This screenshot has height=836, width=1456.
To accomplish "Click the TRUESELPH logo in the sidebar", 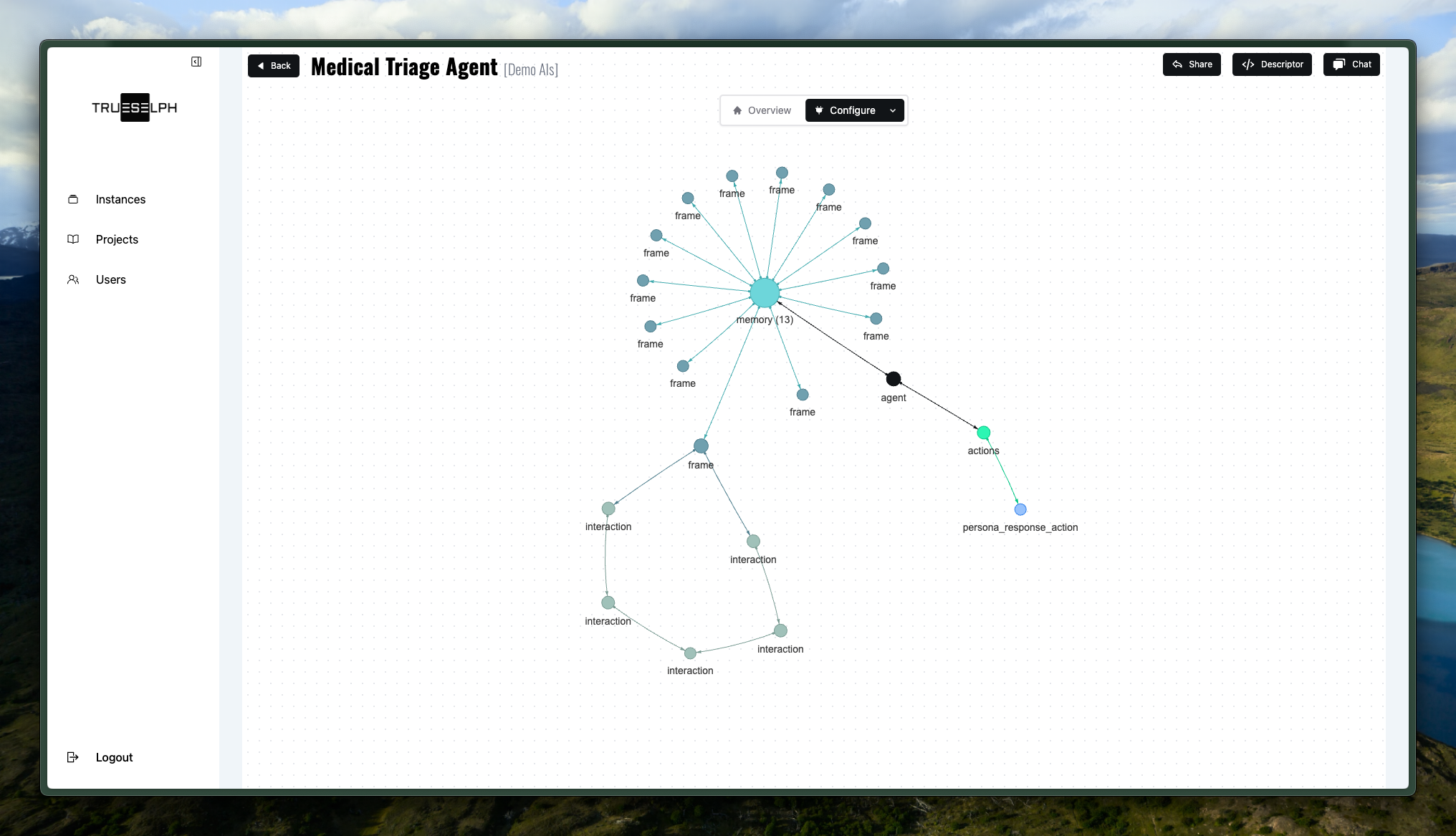I will (x=135, y=107).
